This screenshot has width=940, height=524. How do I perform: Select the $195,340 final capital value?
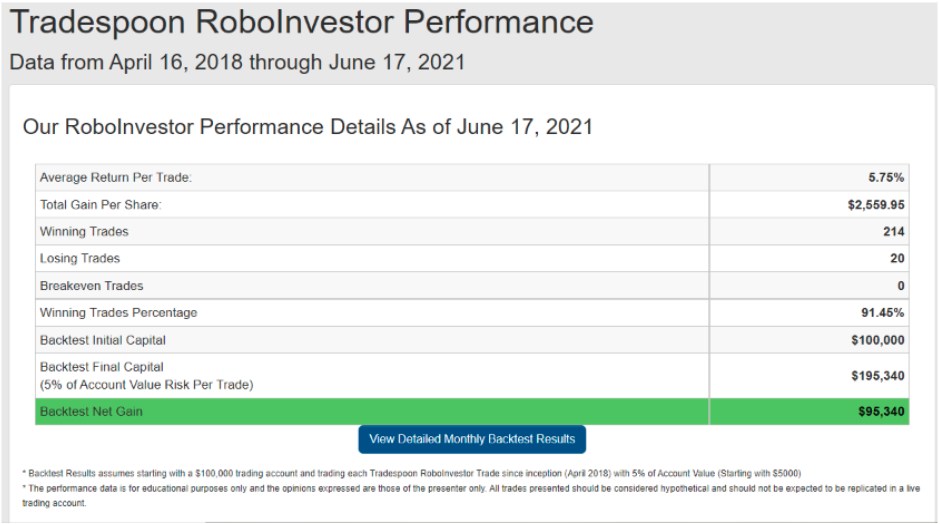[x=878, y=376]
